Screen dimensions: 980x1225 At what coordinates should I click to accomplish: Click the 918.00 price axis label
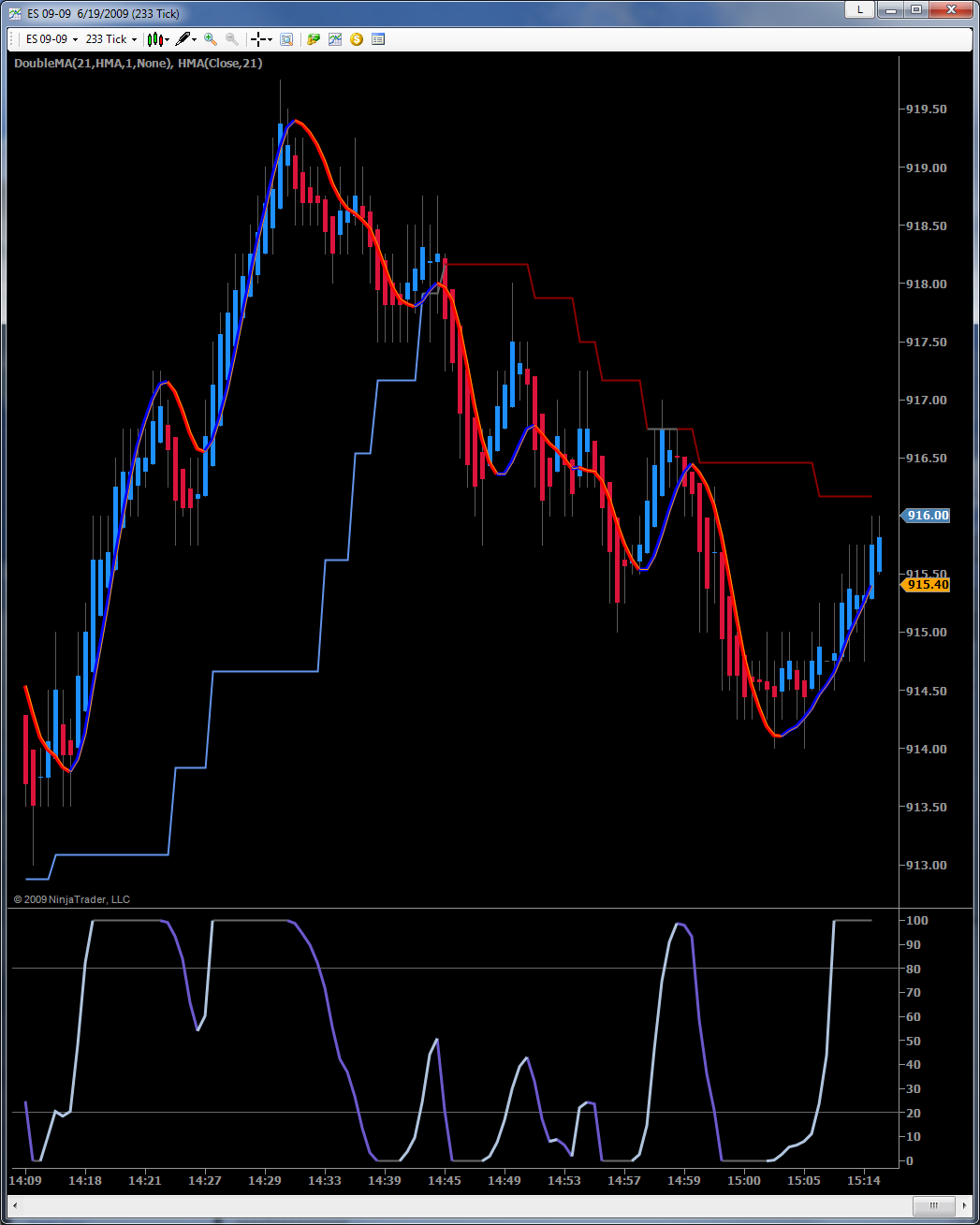[927, 284]
